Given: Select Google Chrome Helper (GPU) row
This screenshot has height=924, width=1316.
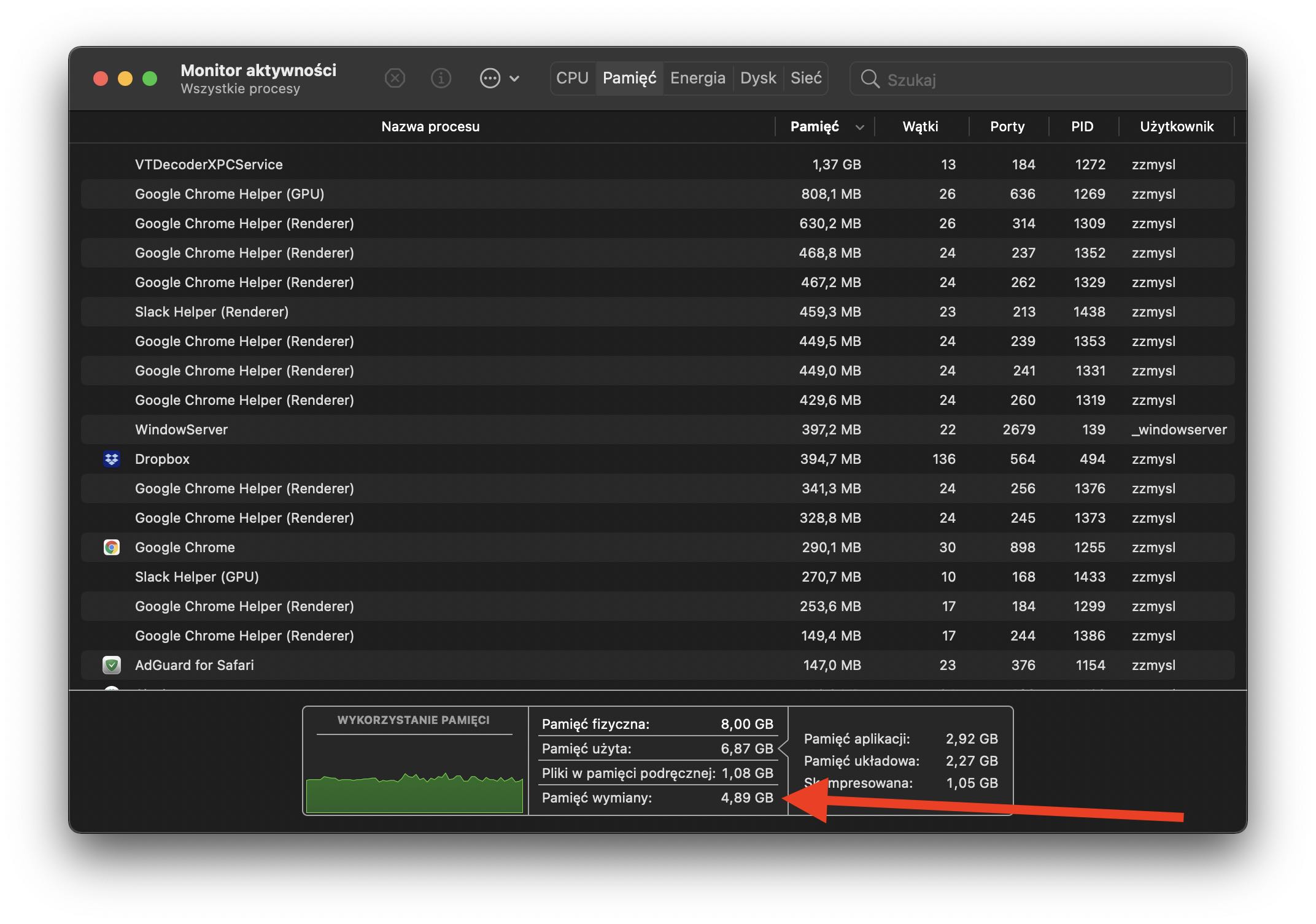Looking at the screenshot, I should click(x=658, y=194).
